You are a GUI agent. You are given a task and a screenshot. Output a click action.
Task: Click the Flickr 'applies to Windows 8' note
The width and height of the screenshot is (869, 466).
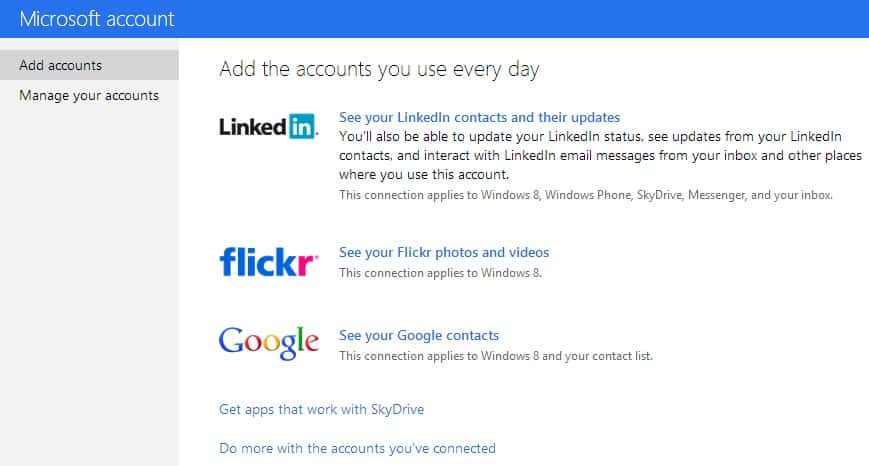tap(440, 273)
